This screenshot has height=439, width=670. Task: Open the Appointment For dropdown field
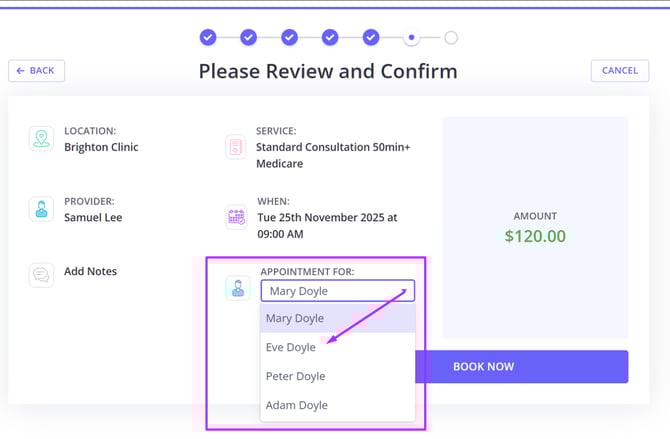tap(337, 291)
